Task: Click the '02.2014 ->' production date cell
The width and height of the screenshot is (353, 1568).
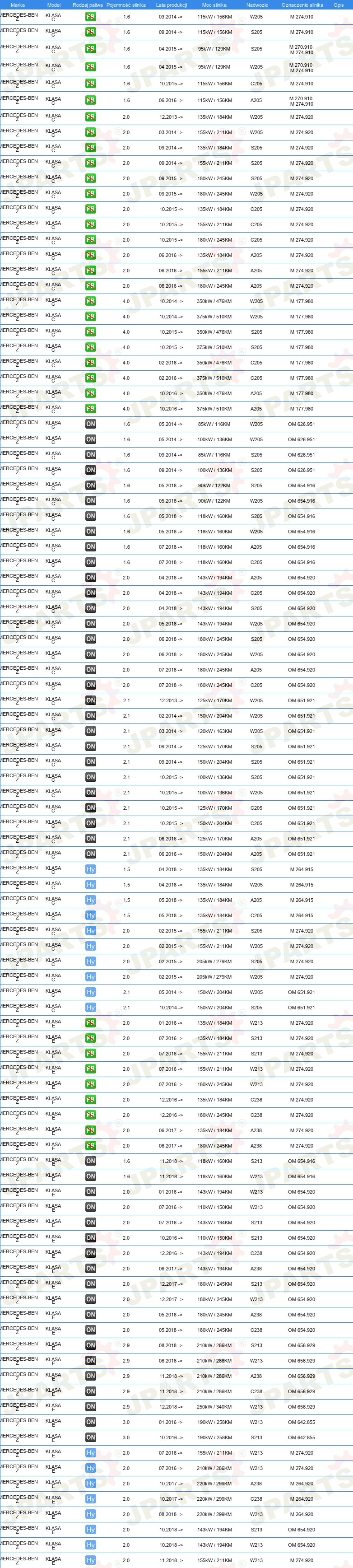Action: pyautogui.click(x=171, y=716)
